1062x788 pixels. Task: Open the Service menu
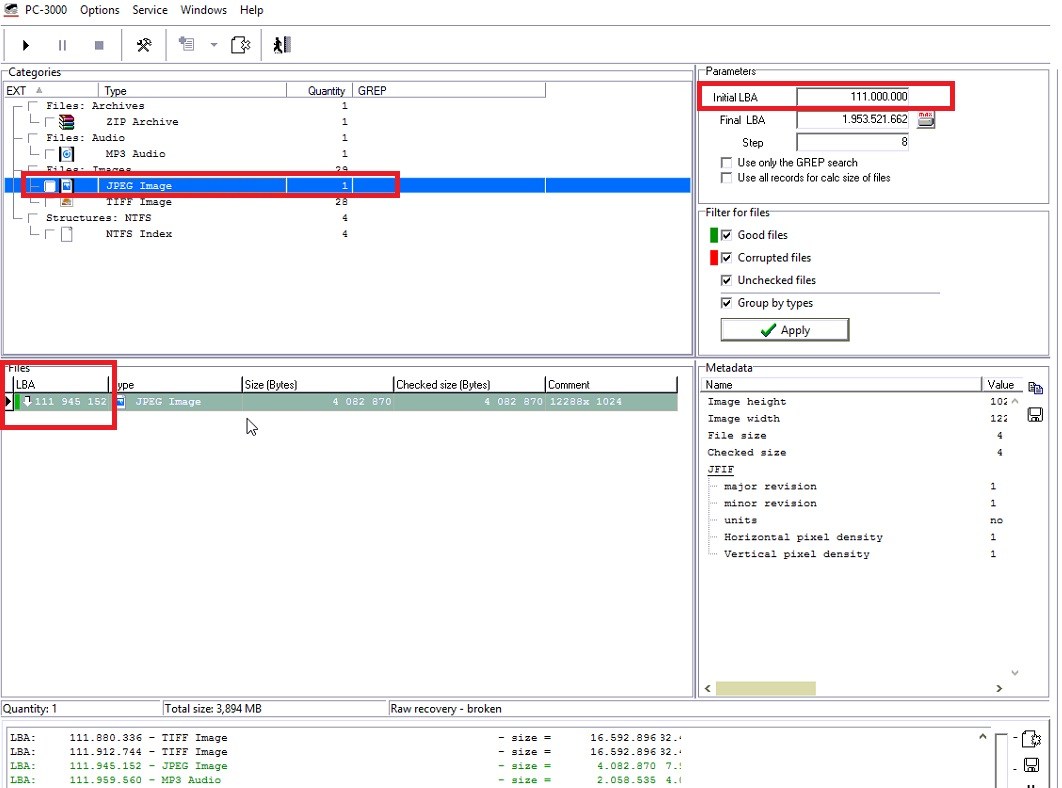150,10
